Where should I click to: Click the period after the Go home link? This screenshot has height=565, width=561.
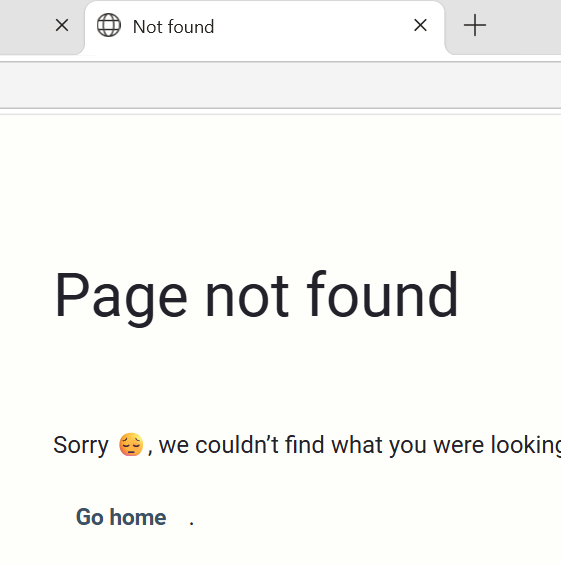192,523
